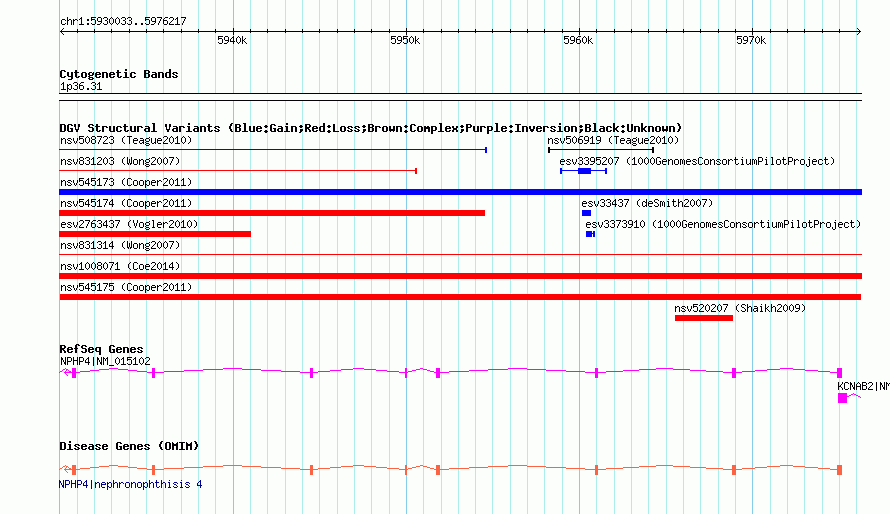The width and height of the screenshot is (890, 514).
Task: Select the 1p36.31 cytogenetic band label
Action: pyautogui.click(x=81, y=86)
